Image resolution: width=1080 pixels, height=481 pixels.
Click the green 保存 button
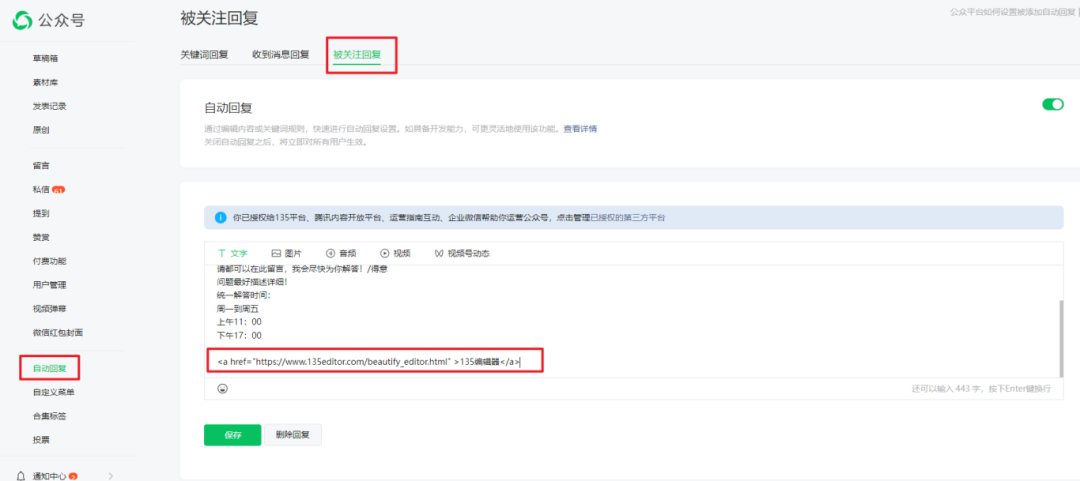coord(232,435)
